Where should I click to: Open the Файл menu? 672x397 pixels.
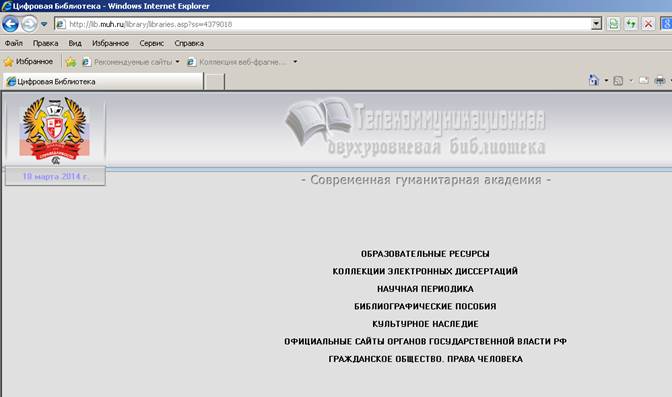[14, 43]
